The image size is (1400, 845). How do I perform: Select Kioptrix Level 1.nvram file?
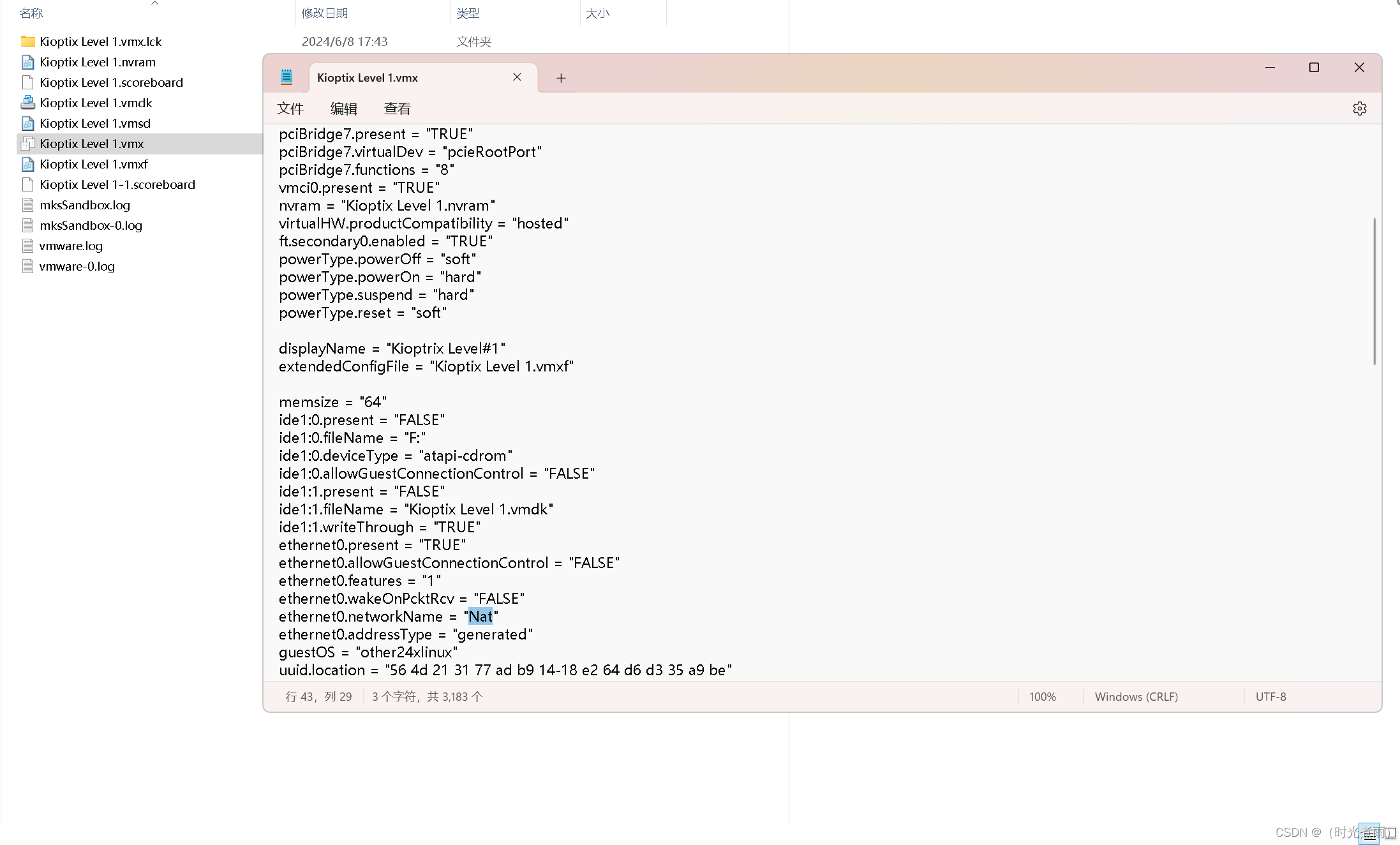click(97, 61)
